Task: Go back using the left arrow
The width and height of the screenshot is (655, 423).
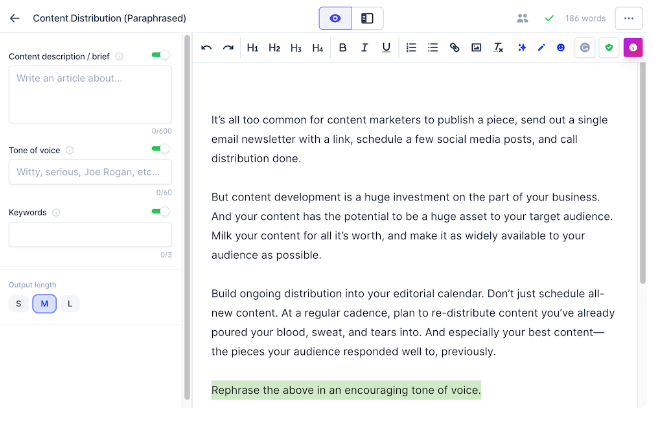Action: (14, 18)
